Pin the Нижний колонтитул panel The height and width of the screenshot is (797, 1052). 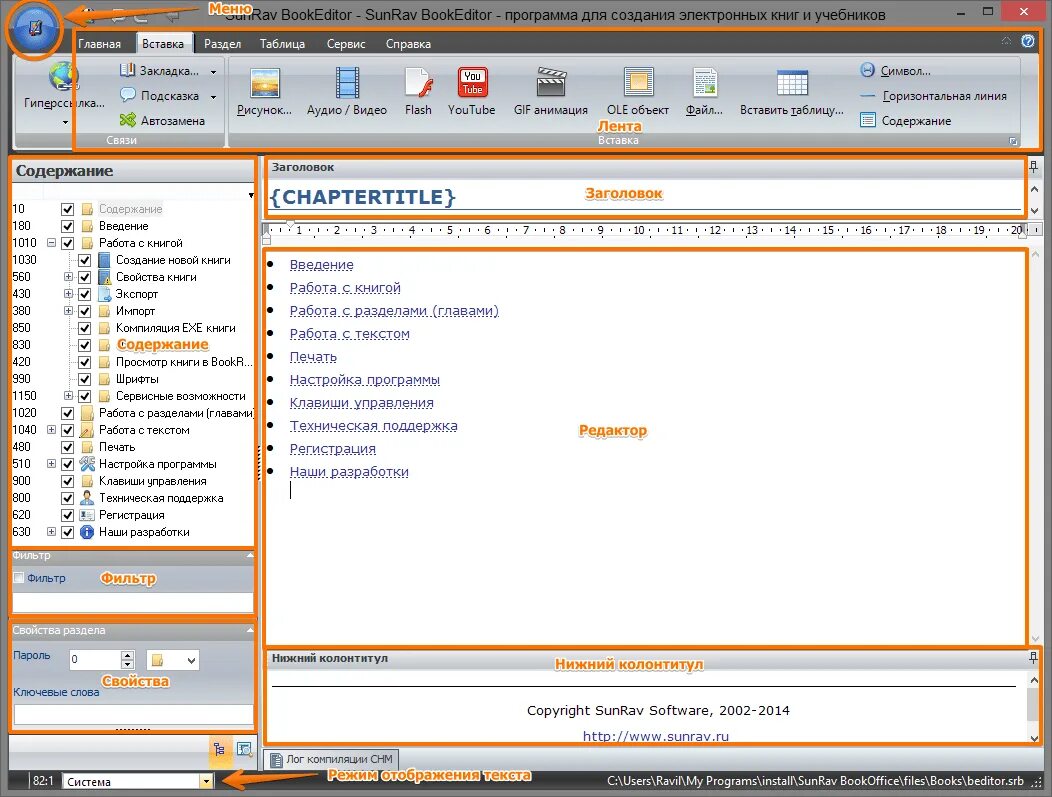(1034, 658)
